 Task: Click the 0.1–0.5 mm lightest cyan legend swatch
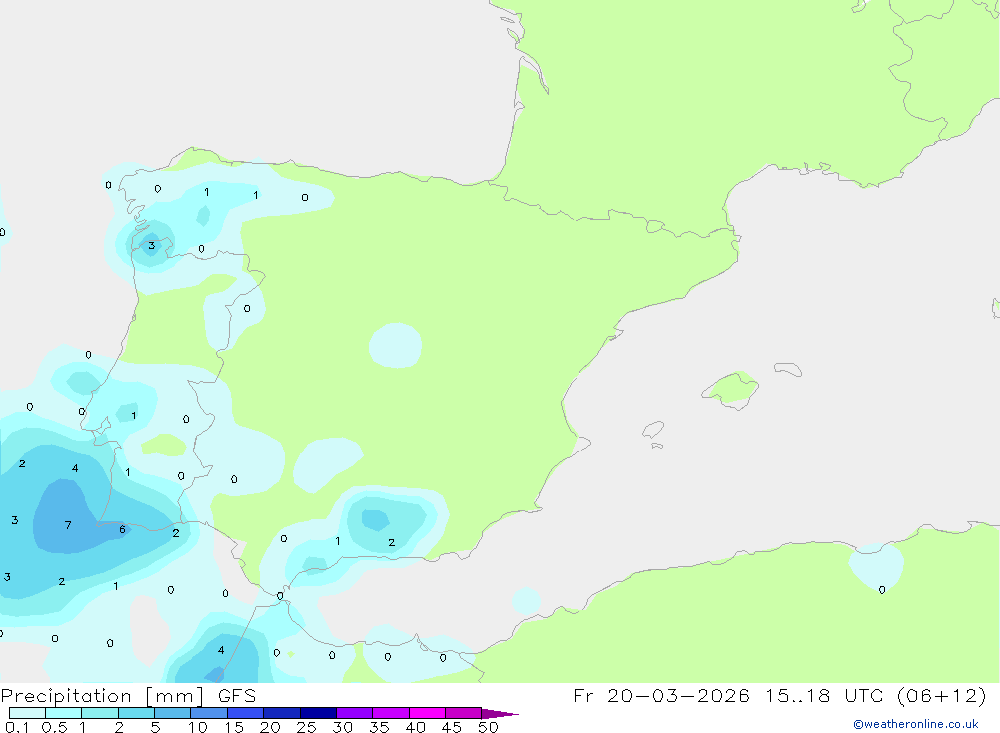[27, 713]
